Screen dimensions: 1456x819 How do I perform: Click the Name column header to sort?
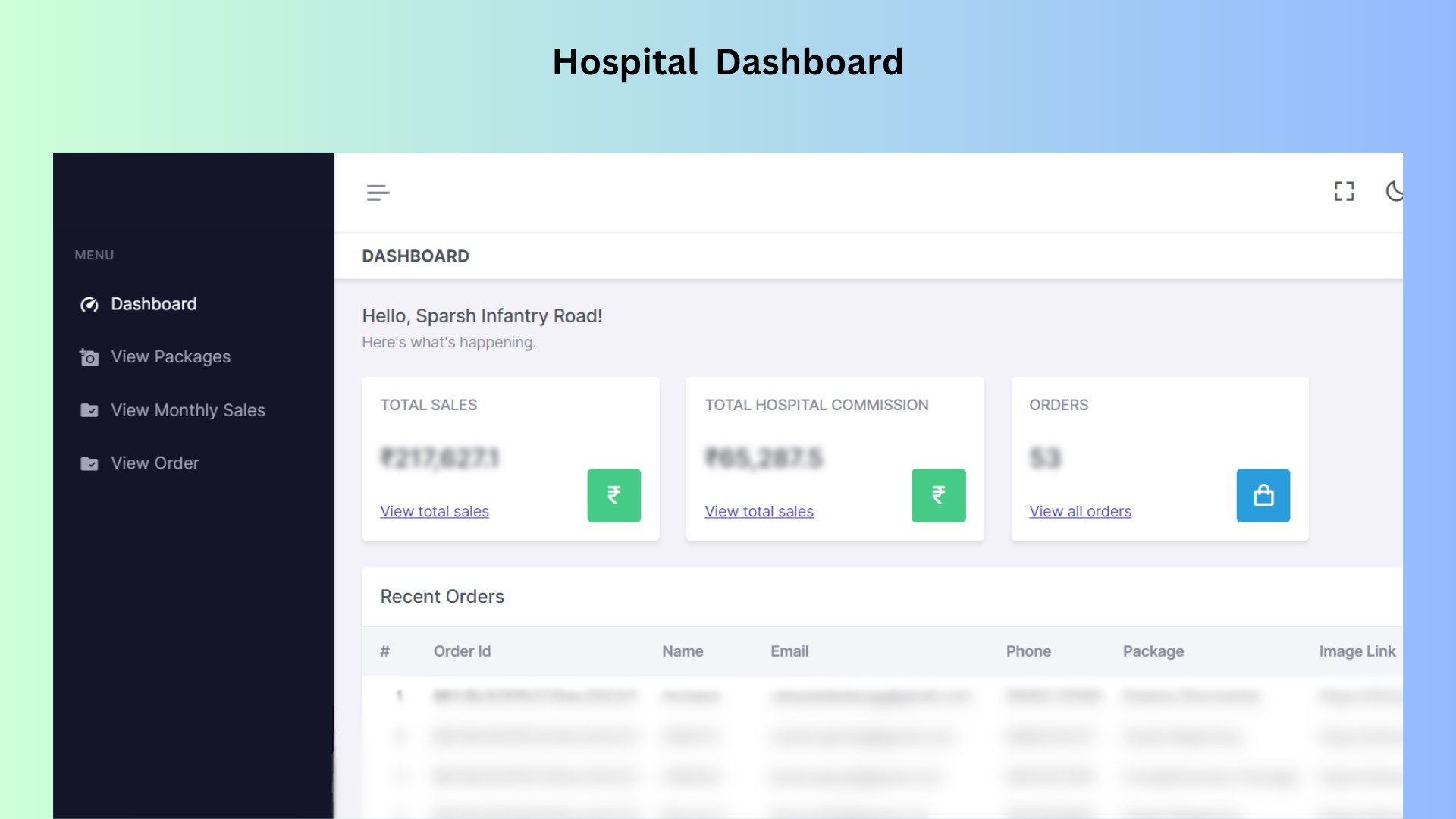click(x=682, y=651)
